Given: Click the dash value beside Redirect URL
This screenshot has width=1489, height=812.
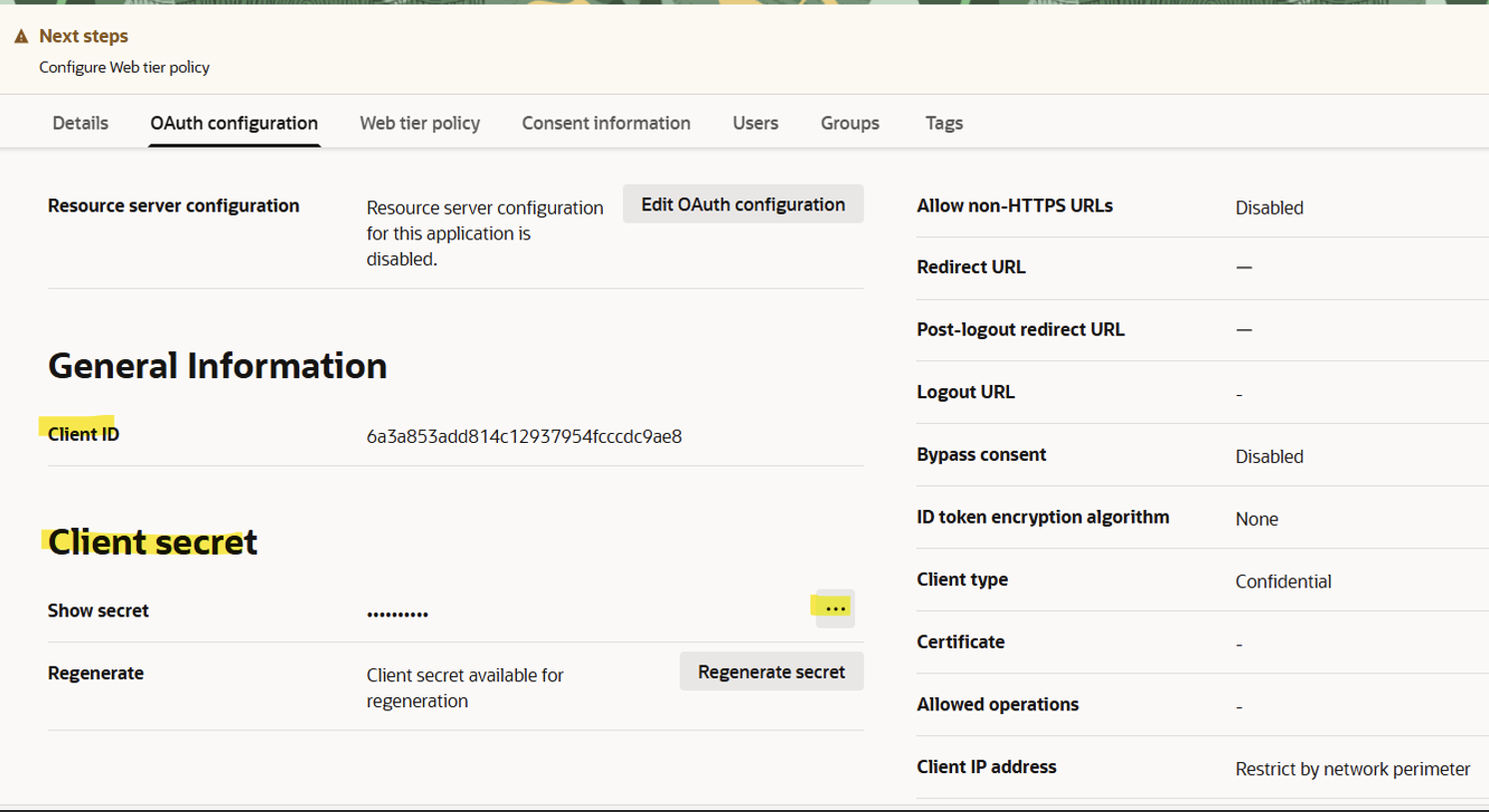Looking at the screenshot, I should click(x=1241, y=267).
